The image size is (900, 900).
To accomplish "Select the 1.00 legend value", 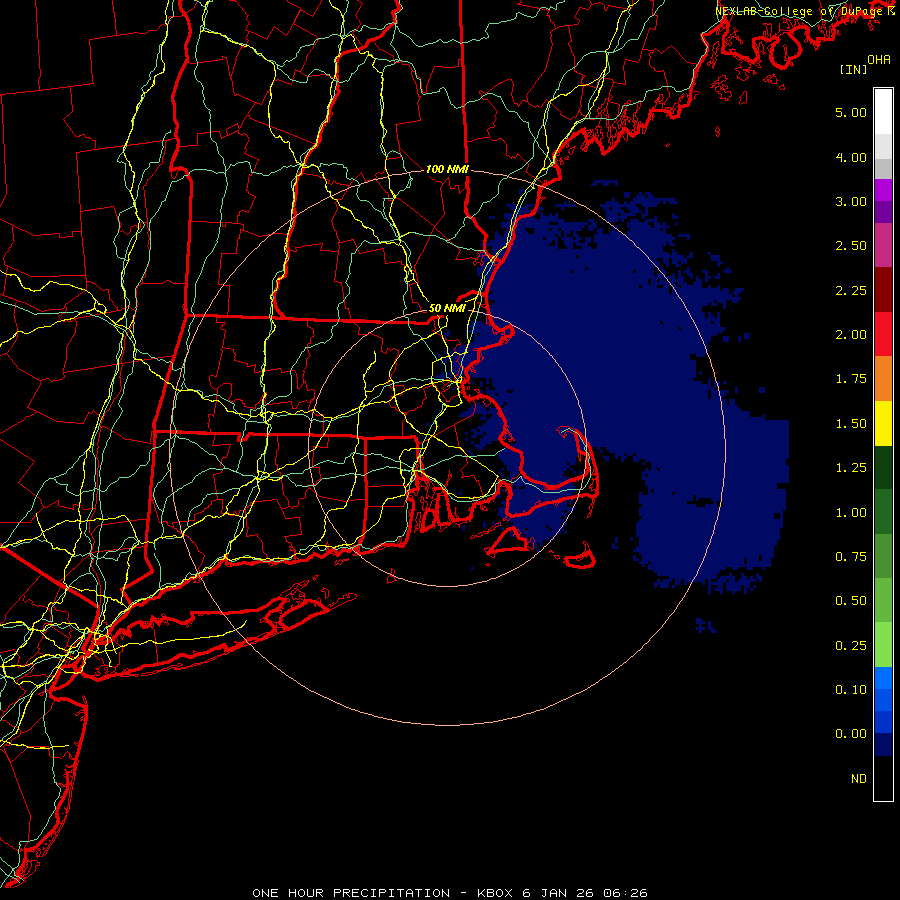I will [x=851, y=513].
